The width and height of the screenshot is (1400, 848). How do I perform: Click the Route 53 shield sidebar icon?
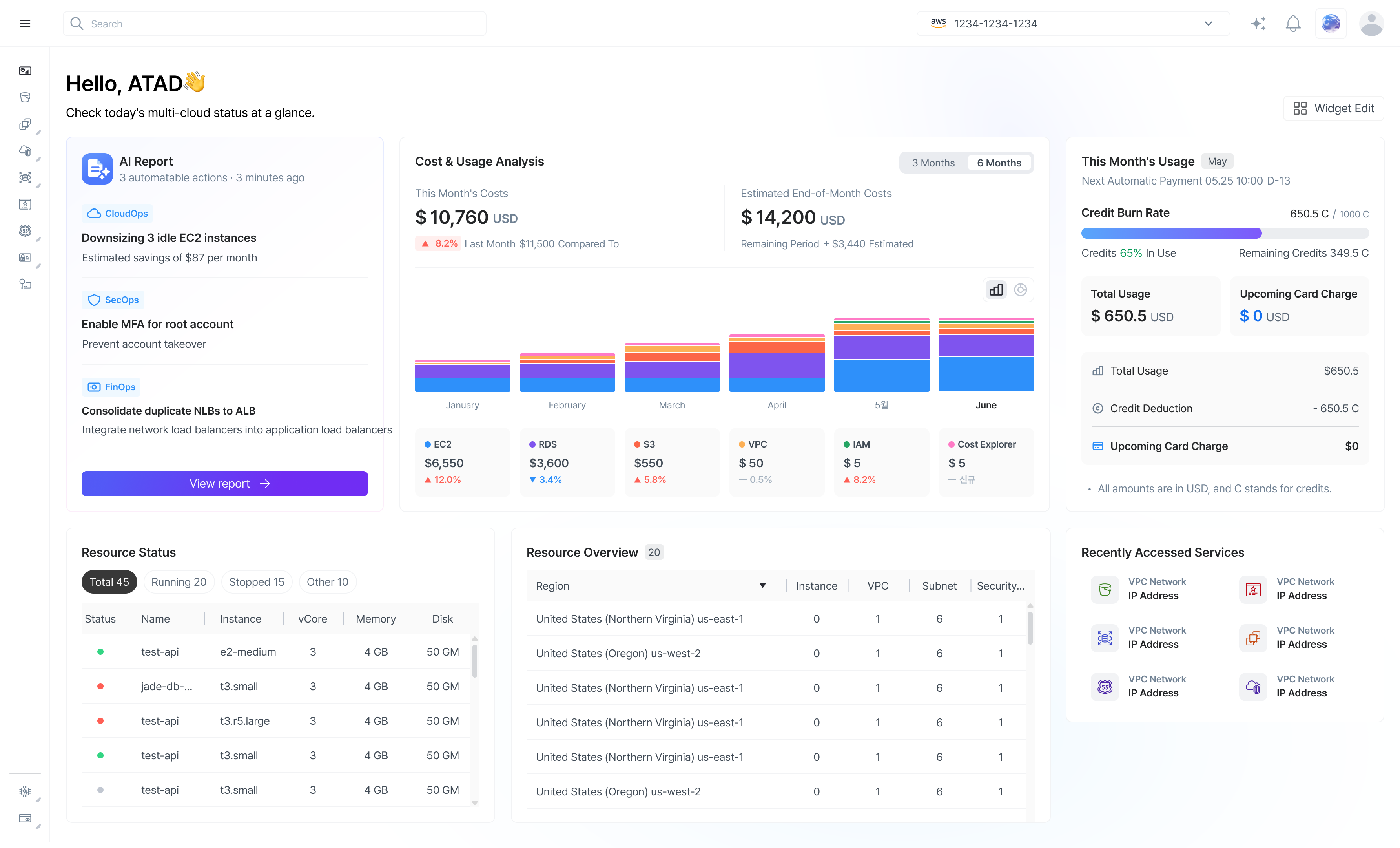pos(25,231)
